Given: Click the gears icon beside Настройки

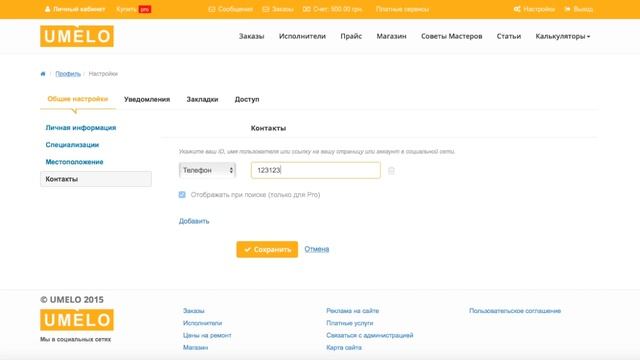Looking at the screenshot, I should 517,9.
